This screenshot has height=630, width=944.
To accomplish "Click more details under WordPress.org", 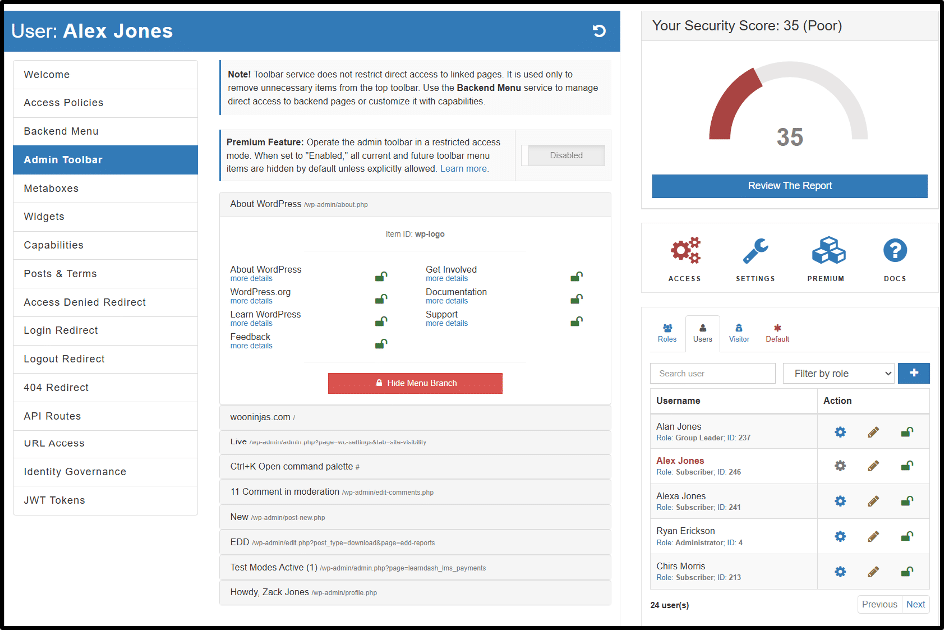I will pos(251,301).
